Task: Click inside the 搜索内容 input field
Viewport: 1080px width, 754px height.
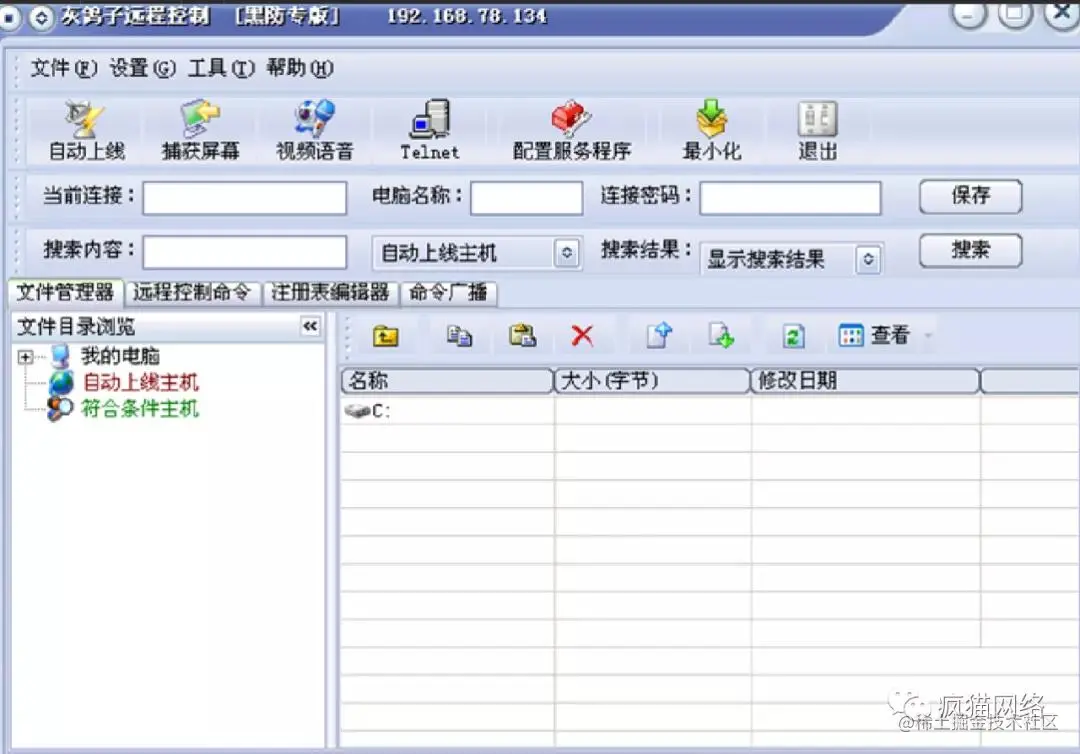Action: [x=244, y=253]
